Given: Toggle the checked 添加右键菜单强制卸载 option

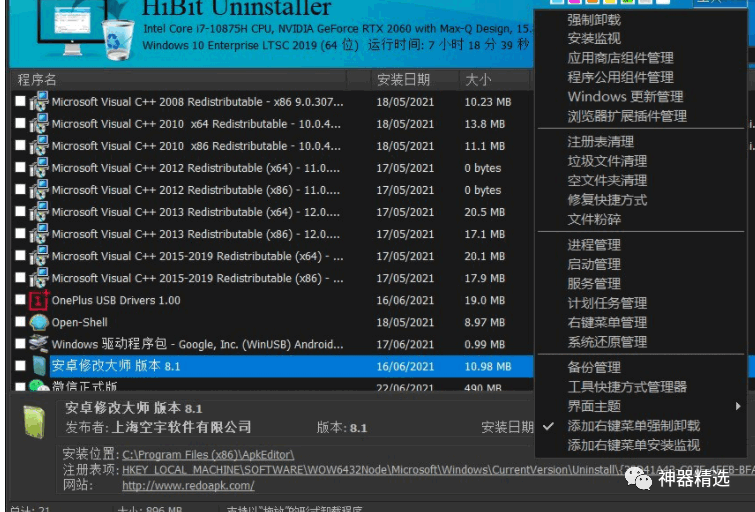Looking at the screenshot, I should coord(633,426).
